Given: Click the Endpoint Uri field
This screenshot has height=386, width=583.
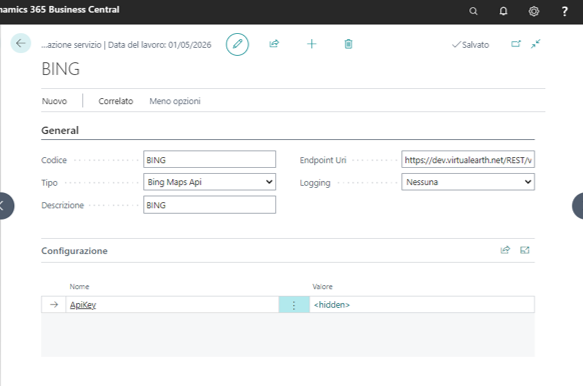Looking at the screenshot, I should coord(468,160).
